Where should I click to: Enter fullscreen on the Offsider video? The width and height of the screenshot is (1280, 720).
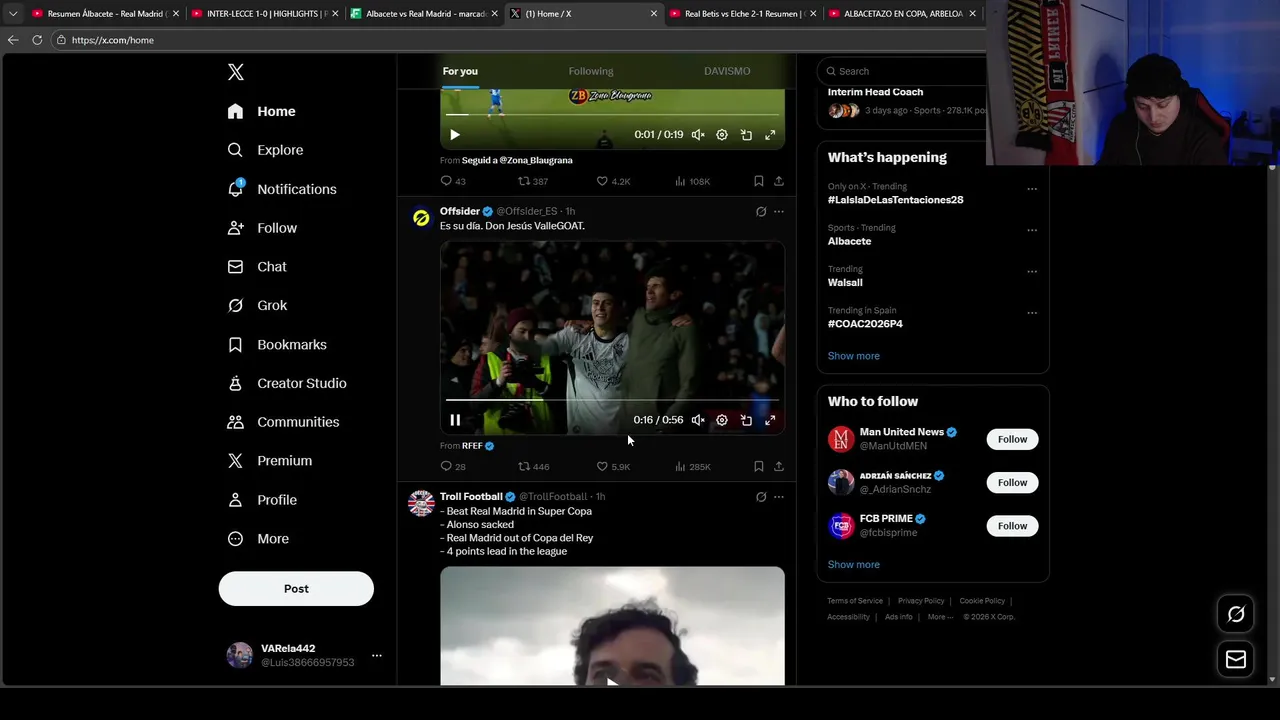click(770, 420)
